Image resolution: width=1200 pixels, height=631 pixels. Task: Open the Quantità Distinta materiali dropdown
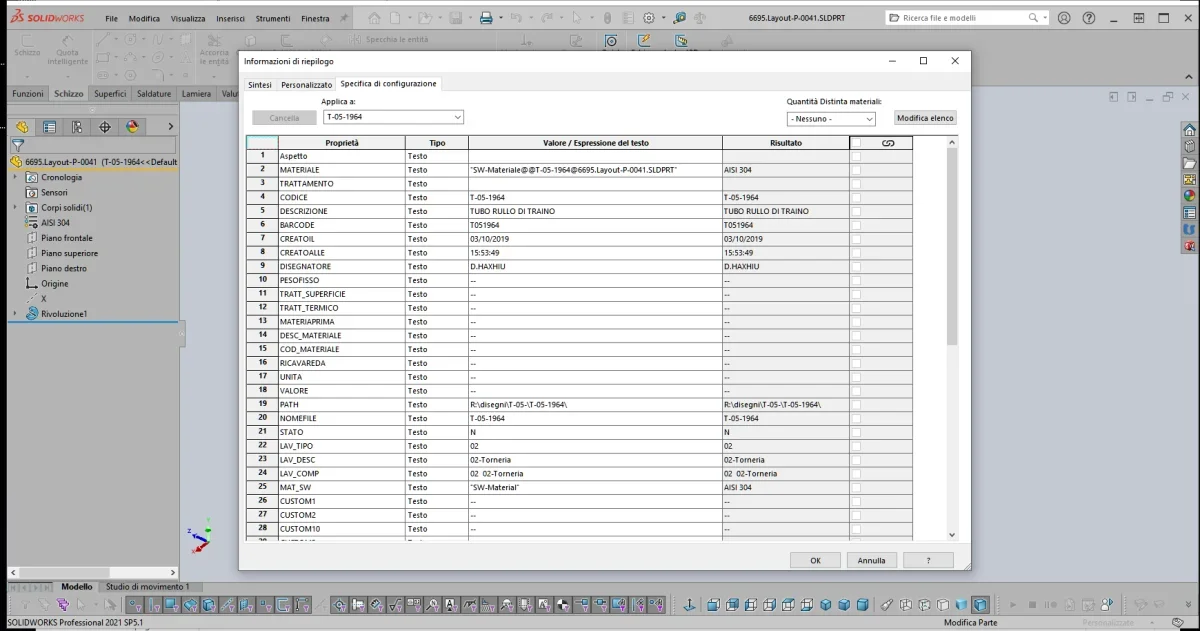(831, 118)
